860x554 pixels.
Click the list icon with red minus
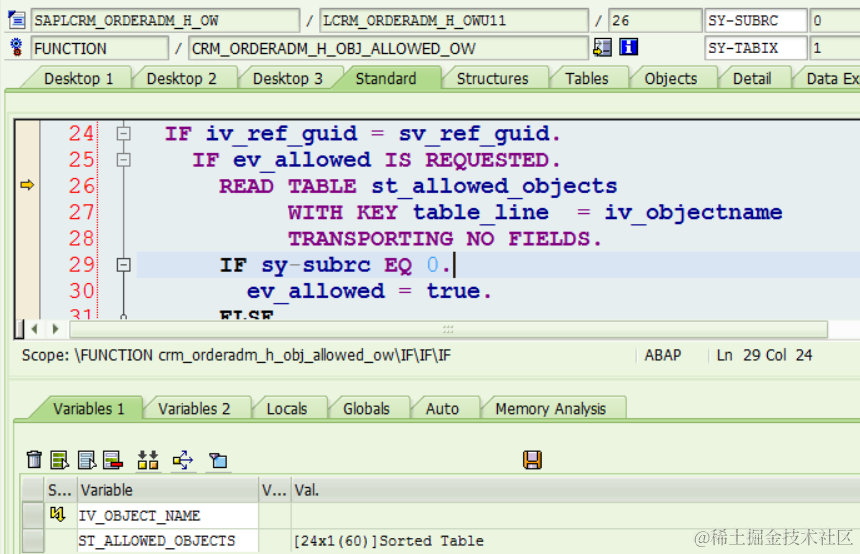(113, 460)
